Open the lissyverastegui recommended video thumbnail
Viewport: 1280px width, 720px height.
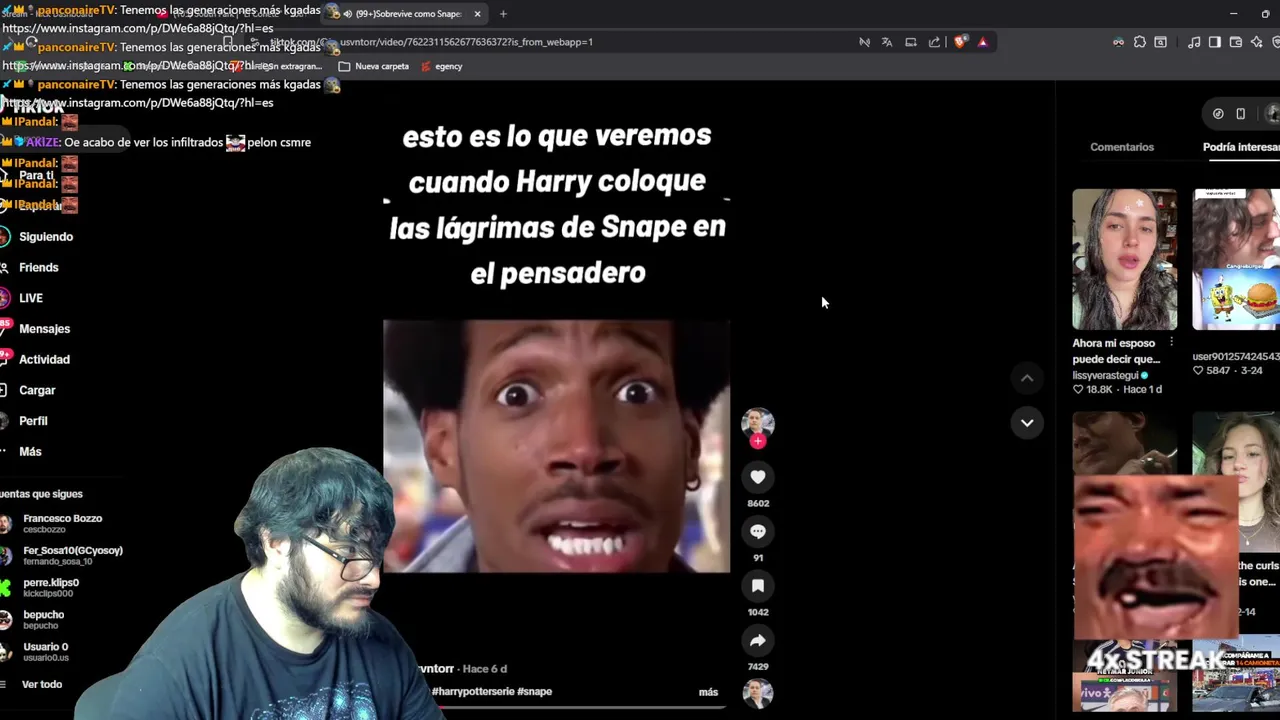1125,259
